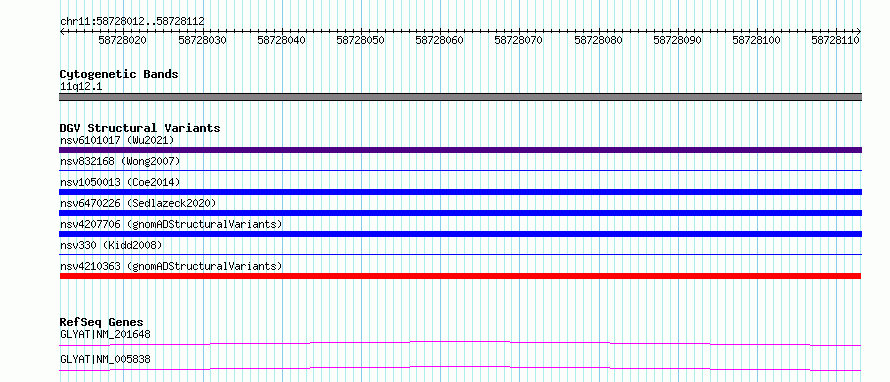Viewport: 890px width, 382px height.
Task: Click the magenta GLYAT NM_201648 transcript line
Action: coord(460,343)
